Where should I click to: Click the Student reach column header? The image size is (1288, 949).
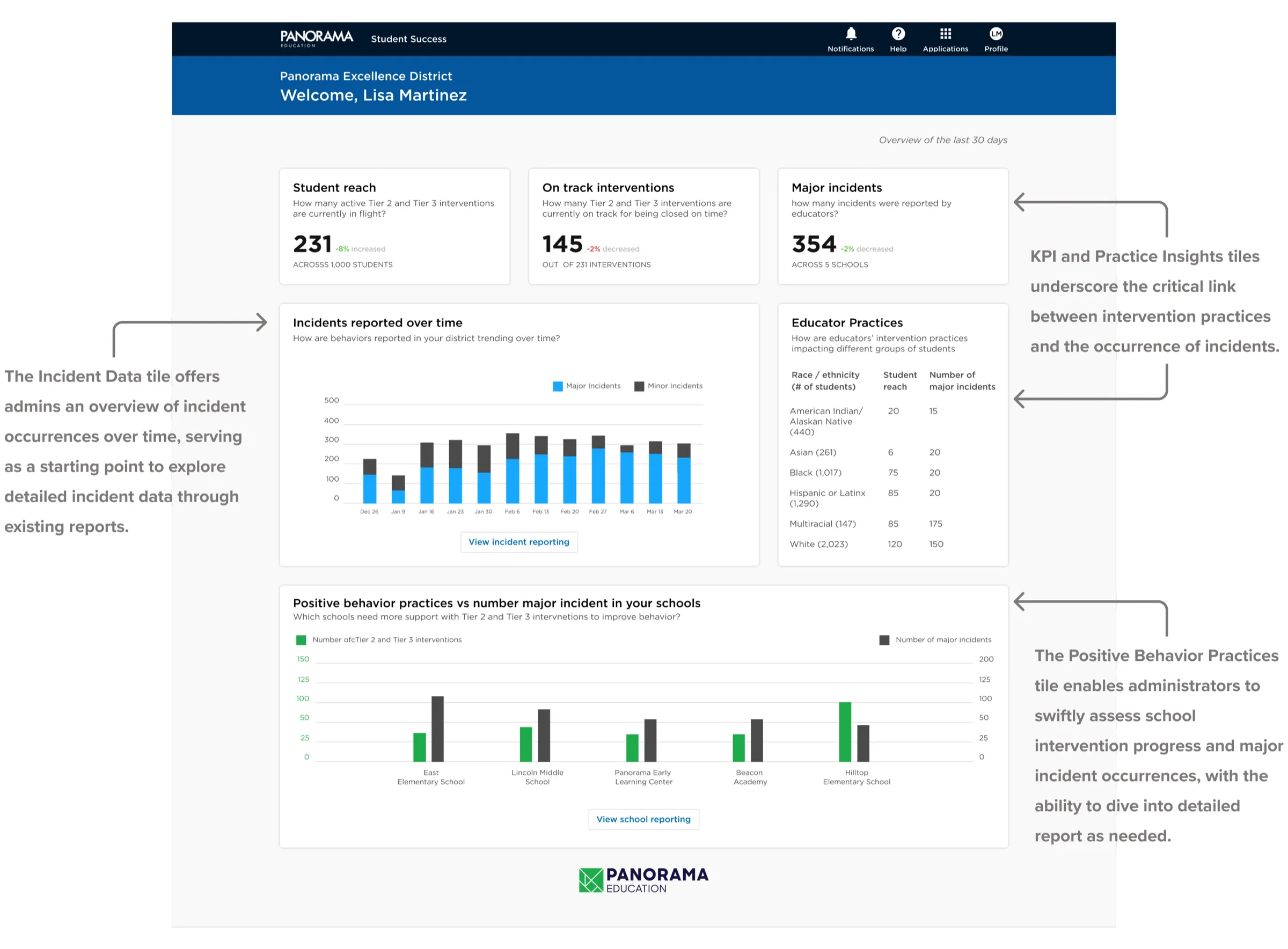point(899,381)
